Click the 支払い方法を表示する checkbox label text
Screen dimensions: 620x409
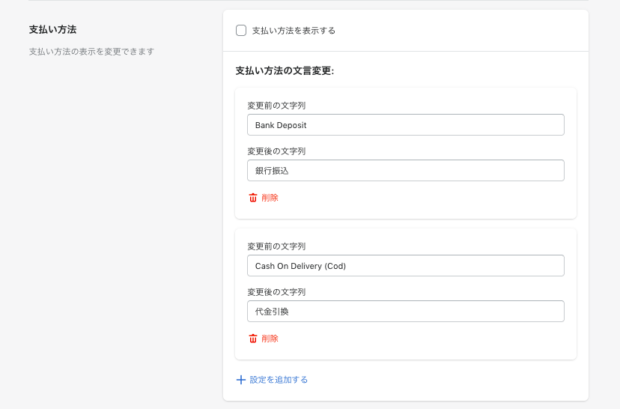pyautogui.click(x=293, y=31)
